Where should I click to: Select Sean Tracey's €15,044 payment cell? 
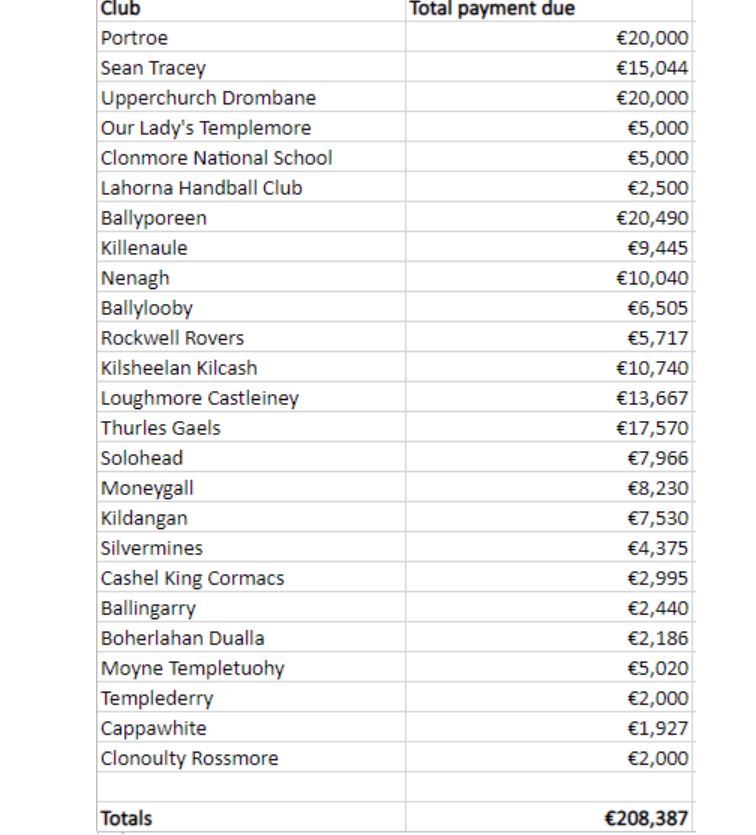(548, 67)
